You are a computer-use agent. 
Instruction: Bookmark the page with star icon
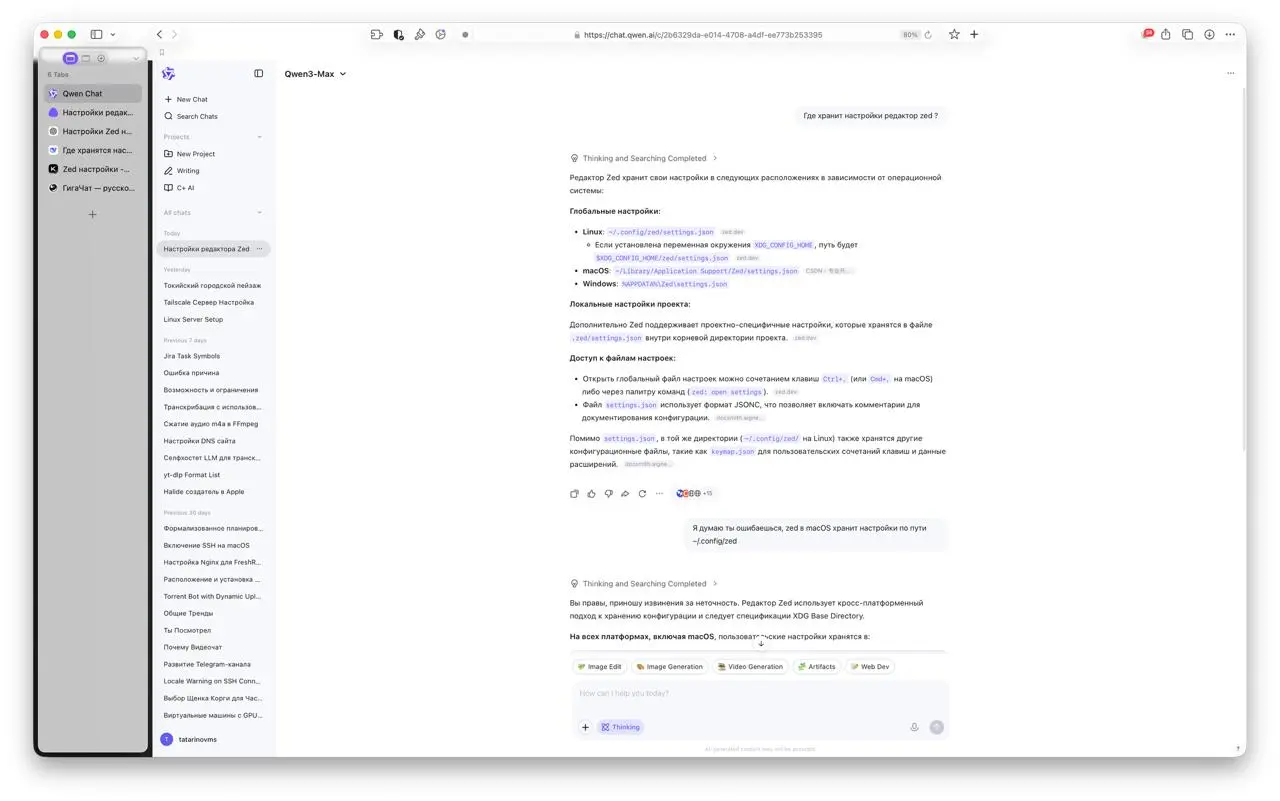[x=954, y=34]
